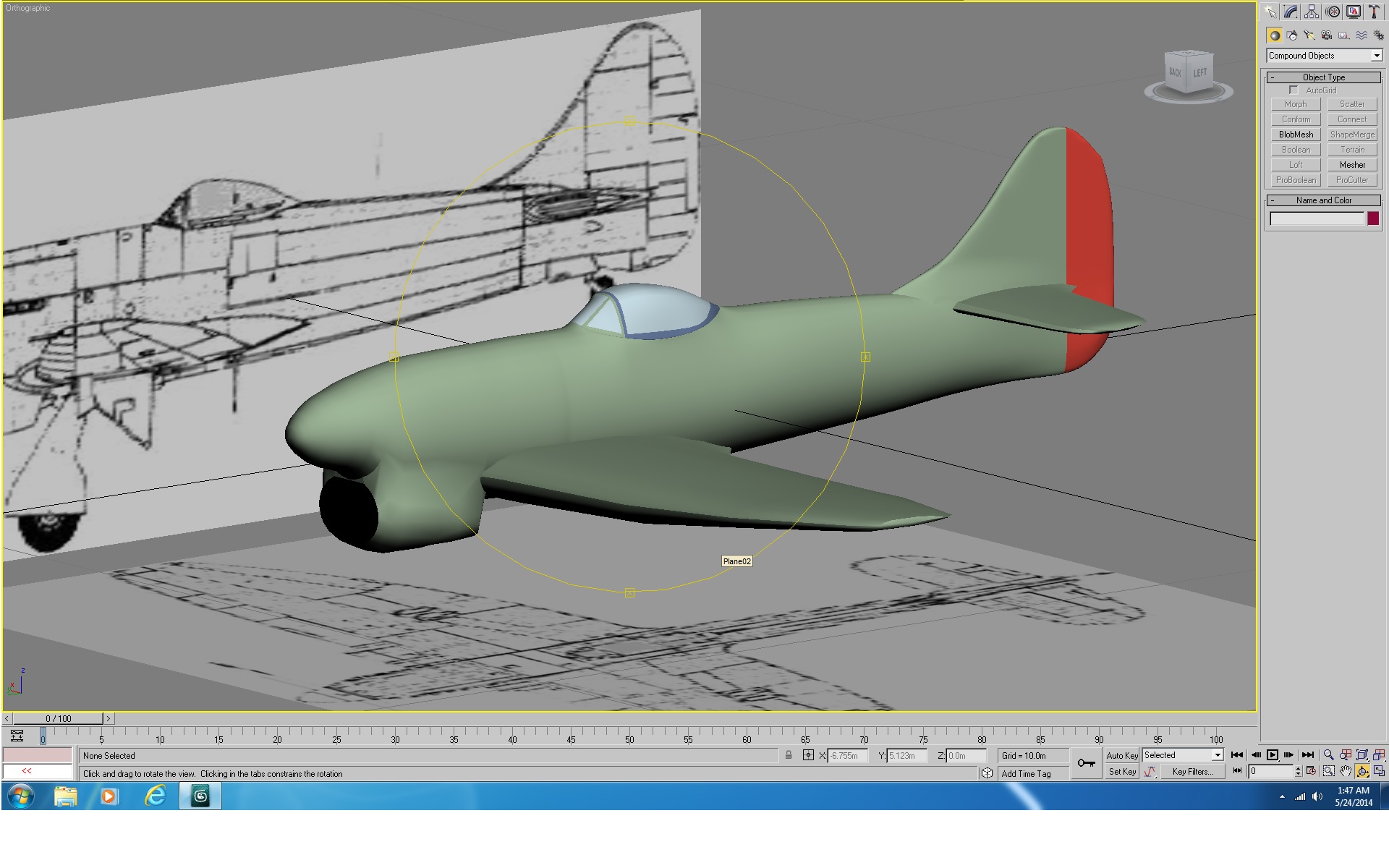
Task: Play the animation
Action: (x=1273, y=755)
